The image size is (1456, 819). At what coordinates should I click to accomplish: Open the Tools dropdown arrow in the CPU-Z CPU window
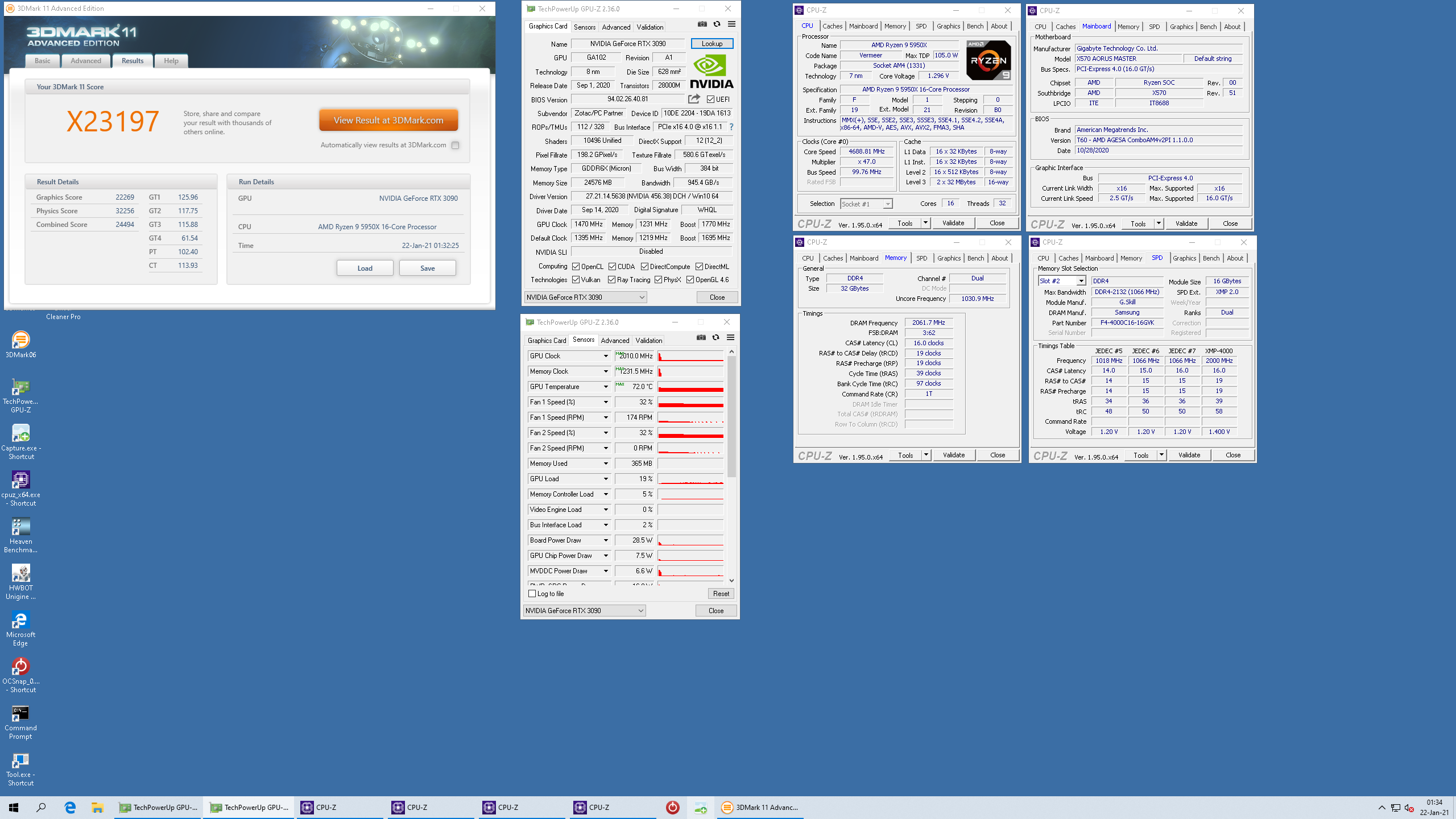(x=926, y=223)
